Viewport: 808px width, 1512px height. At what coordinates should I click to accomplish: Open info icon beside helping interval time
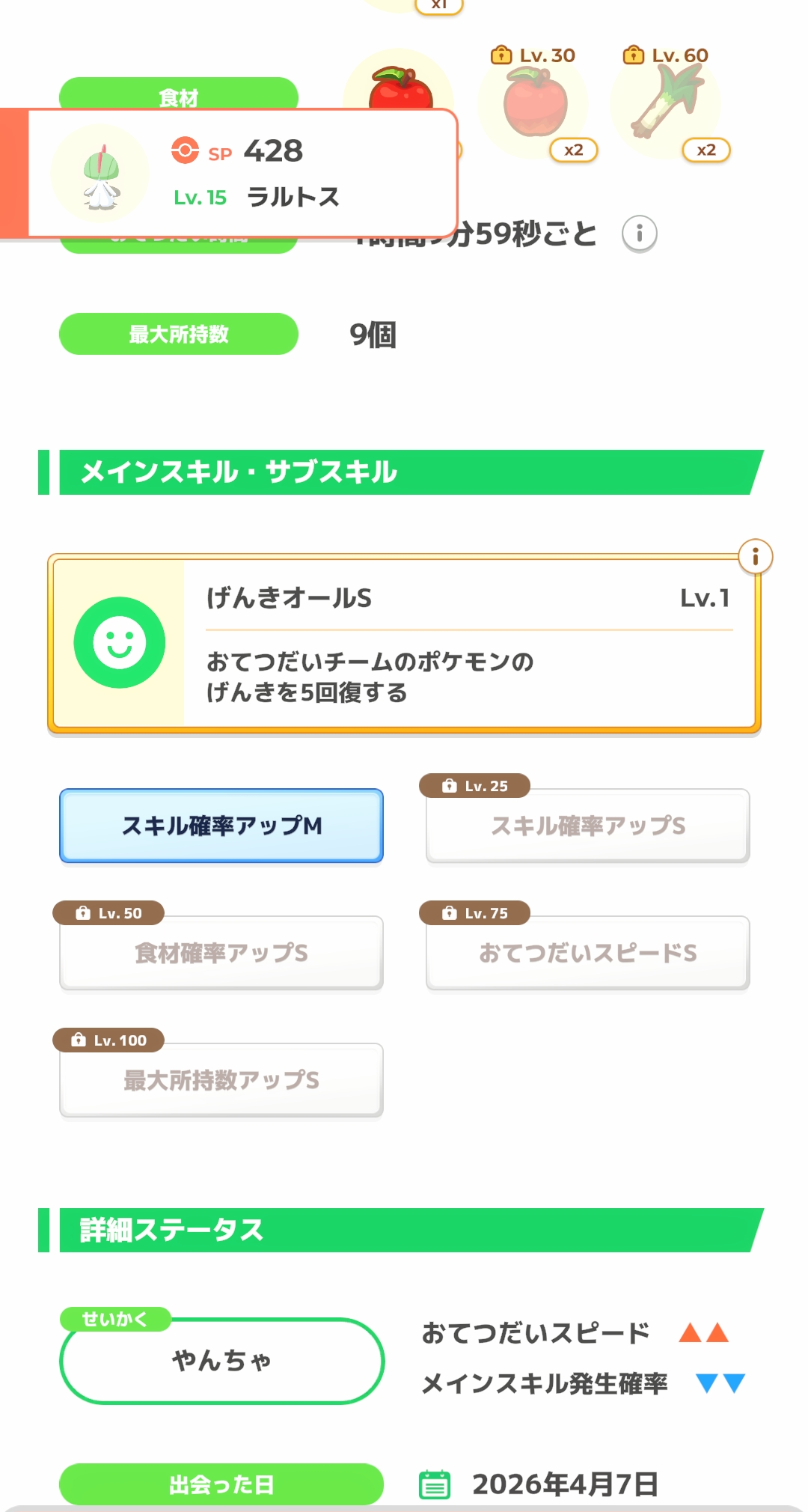(639, 234)
